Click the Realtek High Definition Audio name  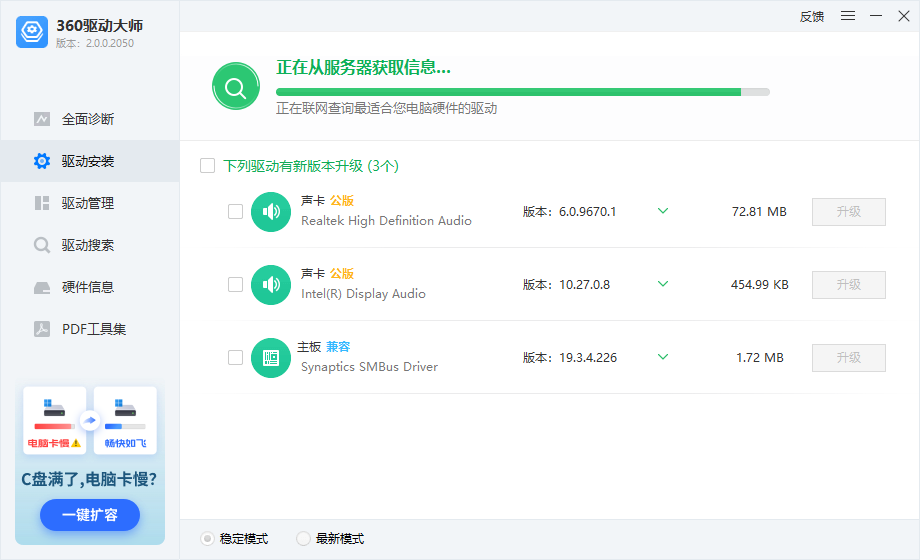[x=386, y=221]
